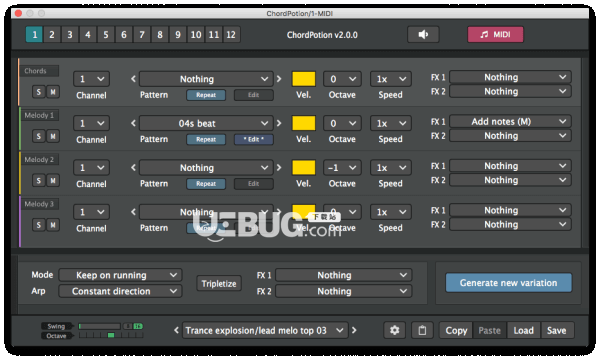Click the Load button
Screen dimensions: 600x360
click(523, 330)
